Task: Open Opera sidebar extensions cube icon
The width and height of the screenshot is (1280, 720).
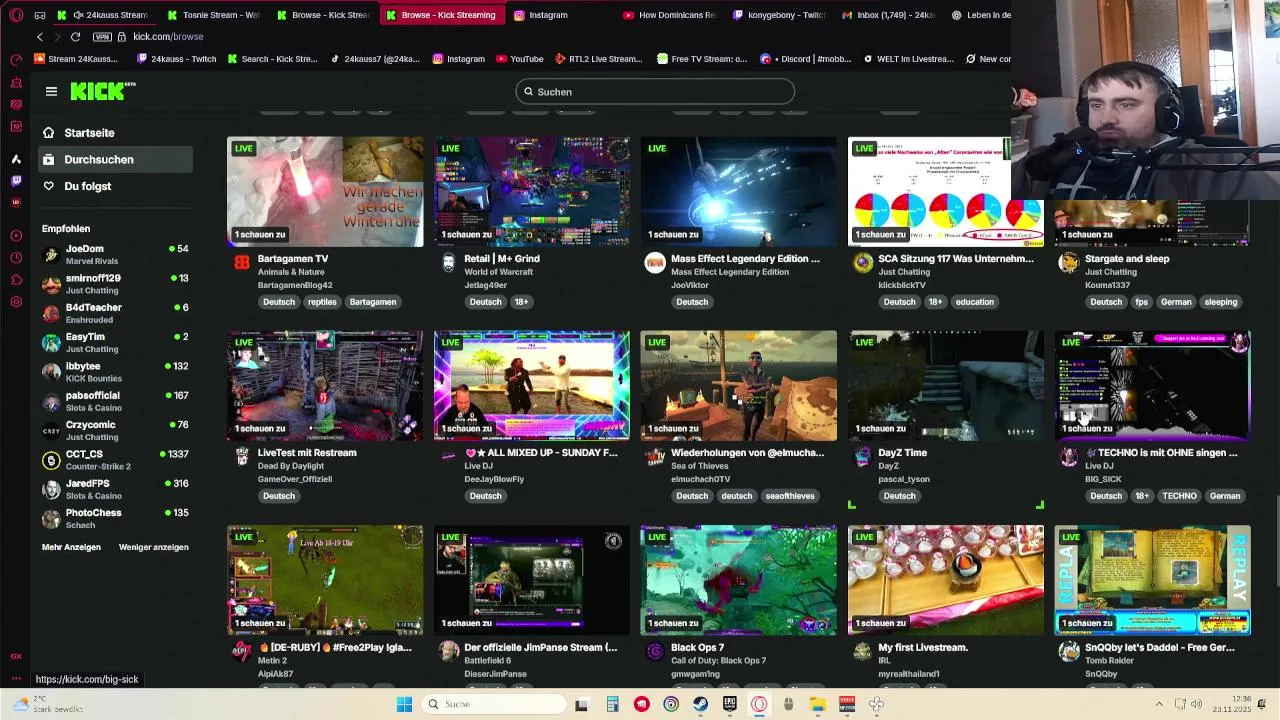Action: [x=16, y=280]
